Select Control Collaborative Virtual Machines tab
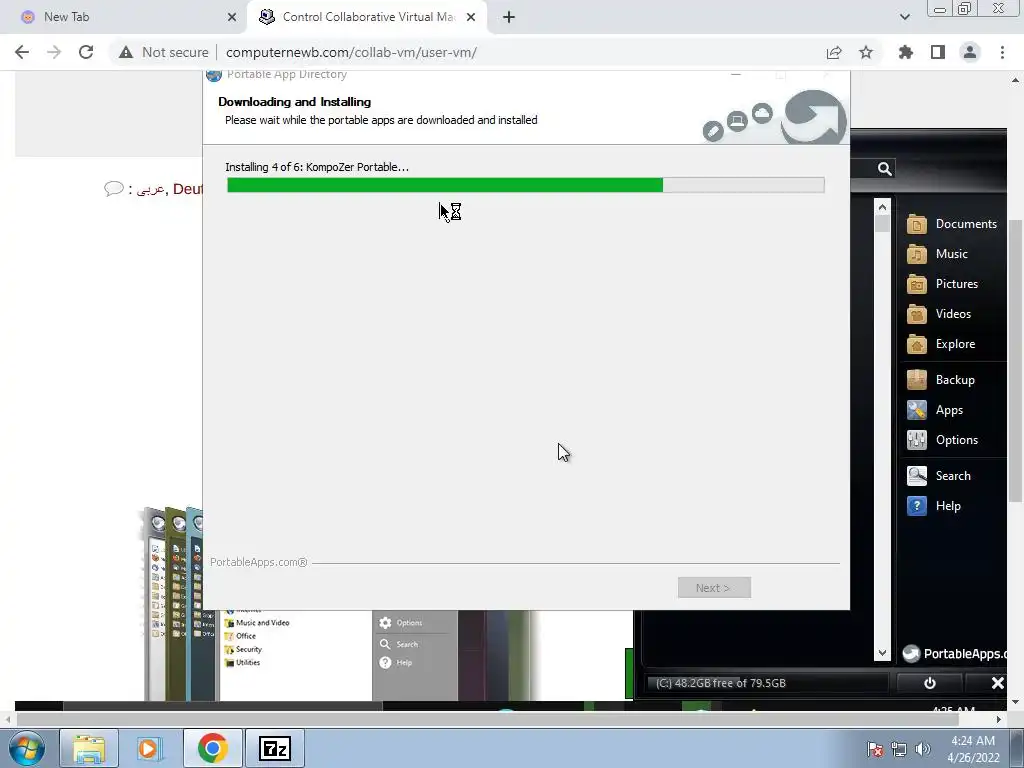This screenshot has width=1024, height=768. (367, 17)
